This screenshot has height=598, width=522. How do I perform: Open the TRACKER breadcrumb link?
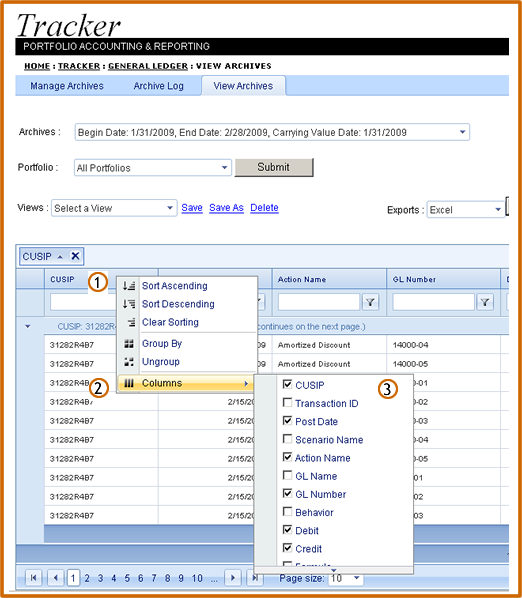tap(79, 66)
